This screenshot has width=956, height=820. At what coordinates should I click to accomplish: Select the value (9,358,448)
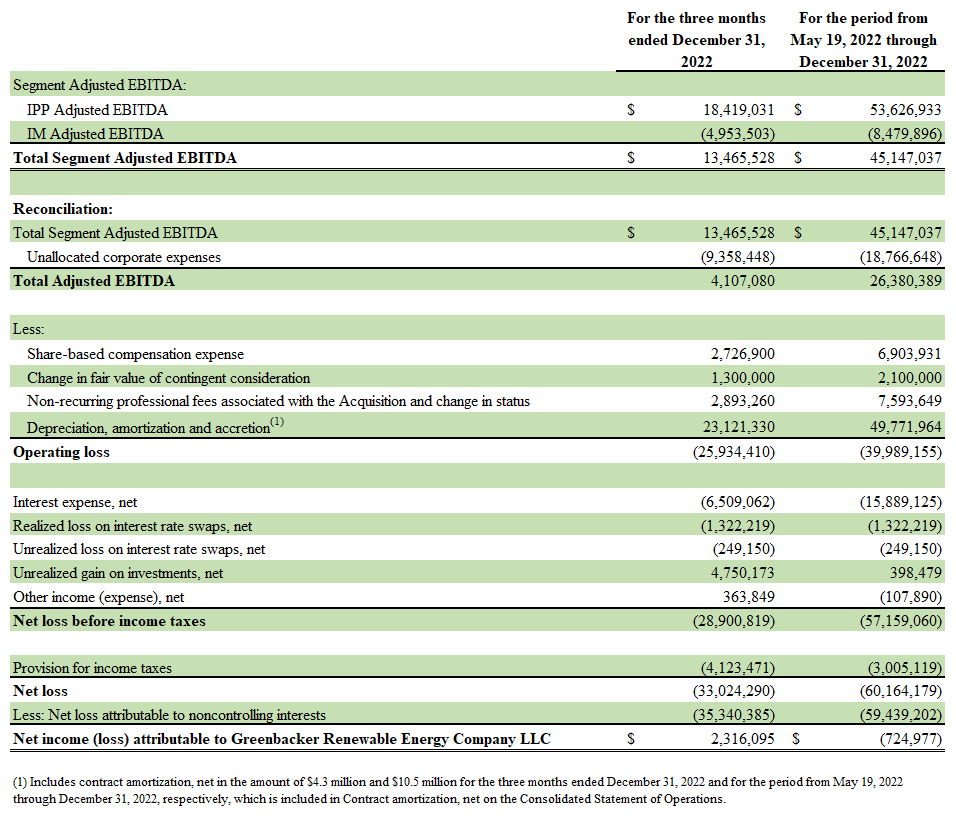[738, 257]
